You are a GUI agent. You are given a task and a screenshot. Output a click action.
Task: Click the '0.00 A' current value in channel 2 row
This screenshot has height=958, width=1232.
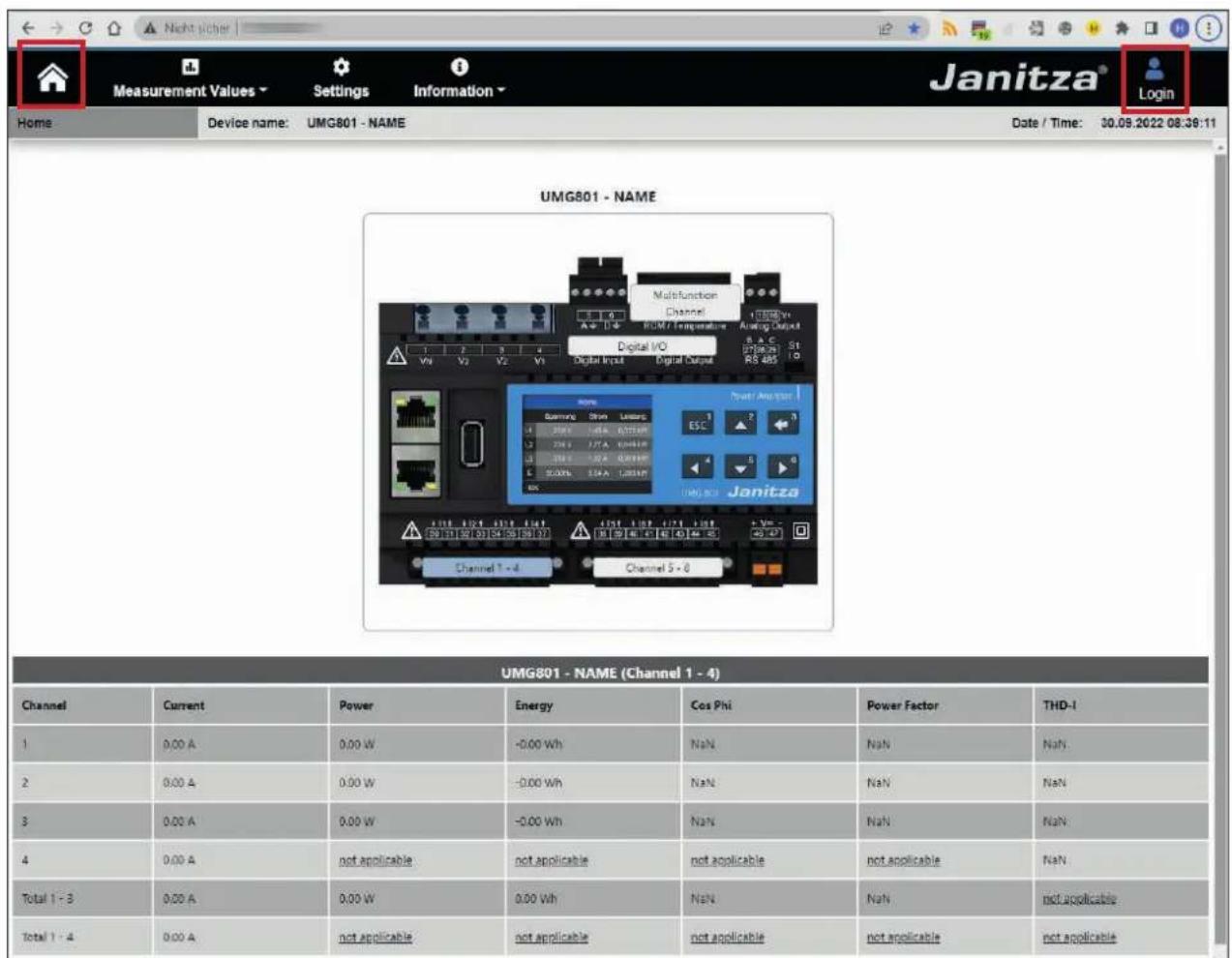(x=179, y=783)
